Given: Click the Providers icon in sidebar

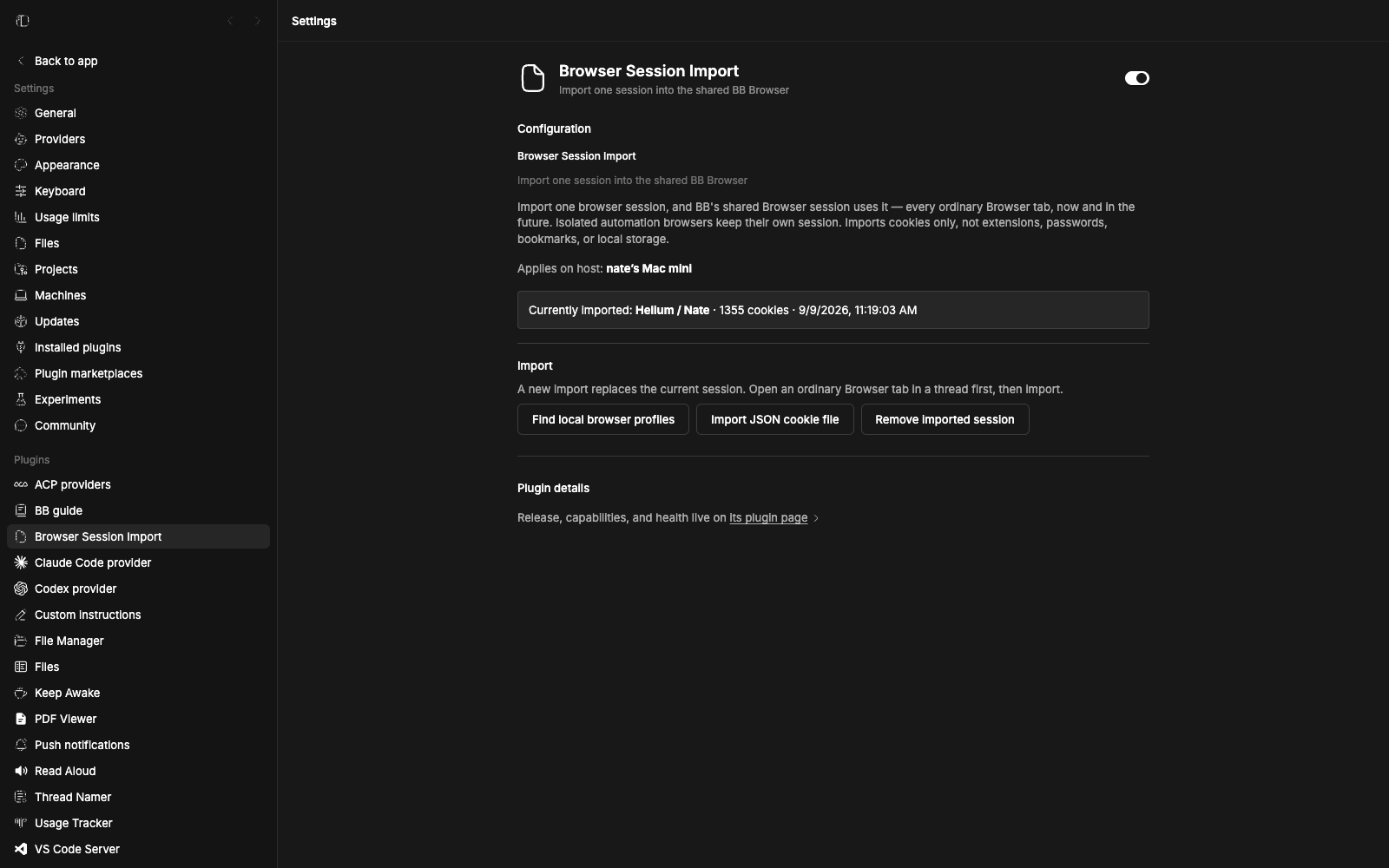Looking at the screenshot, I should pos(21,139).
